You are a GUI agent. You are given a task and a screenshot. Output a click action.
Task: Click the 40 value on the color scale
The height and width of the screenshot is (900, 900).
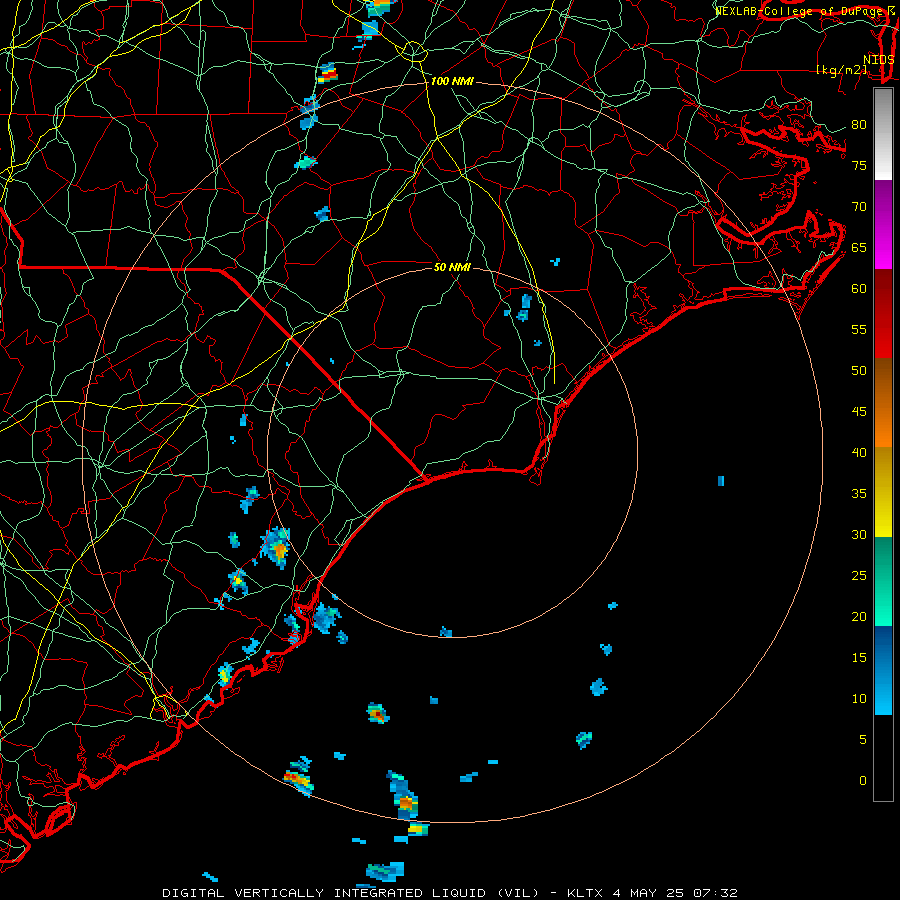click(859, 452)
